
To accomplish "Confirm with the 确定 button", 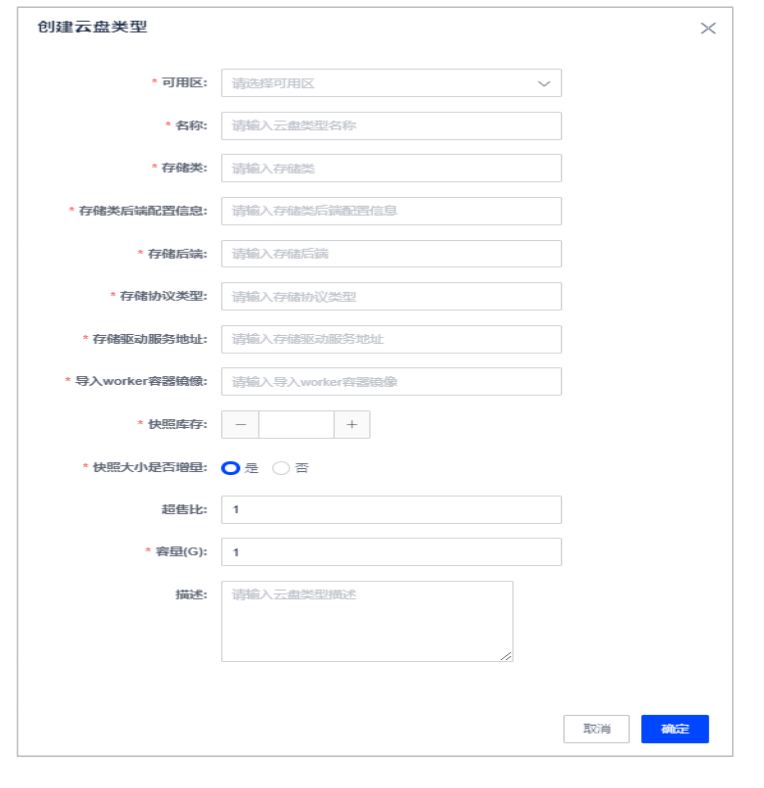I will pyautogui.click(x=675, y=729).
